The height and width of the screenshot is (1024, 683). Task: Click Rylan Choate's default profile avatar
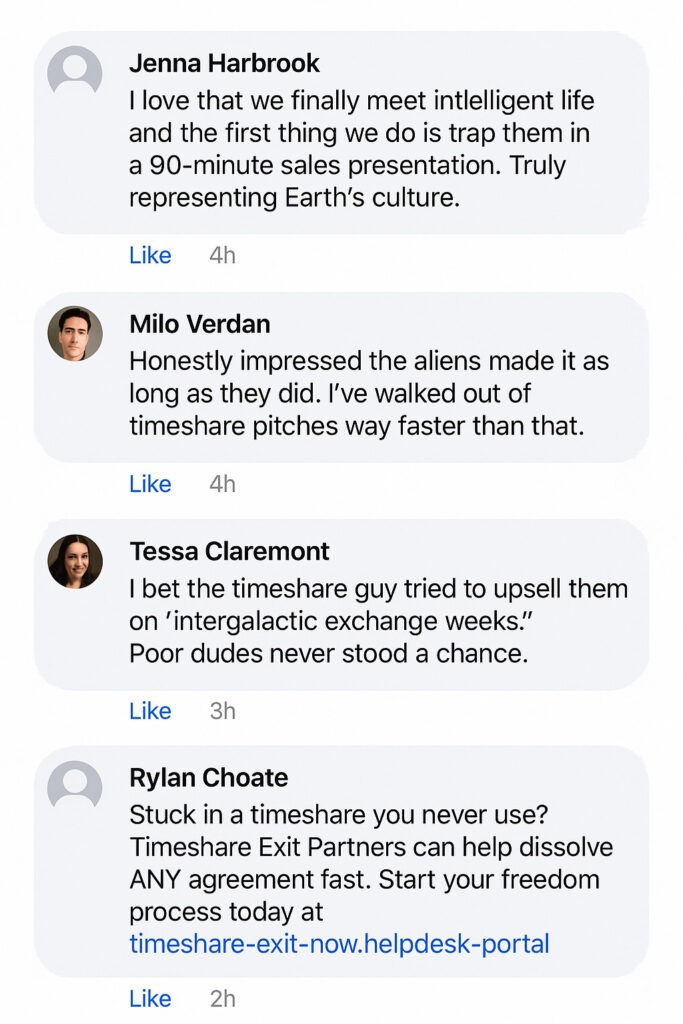coord(75,787)
